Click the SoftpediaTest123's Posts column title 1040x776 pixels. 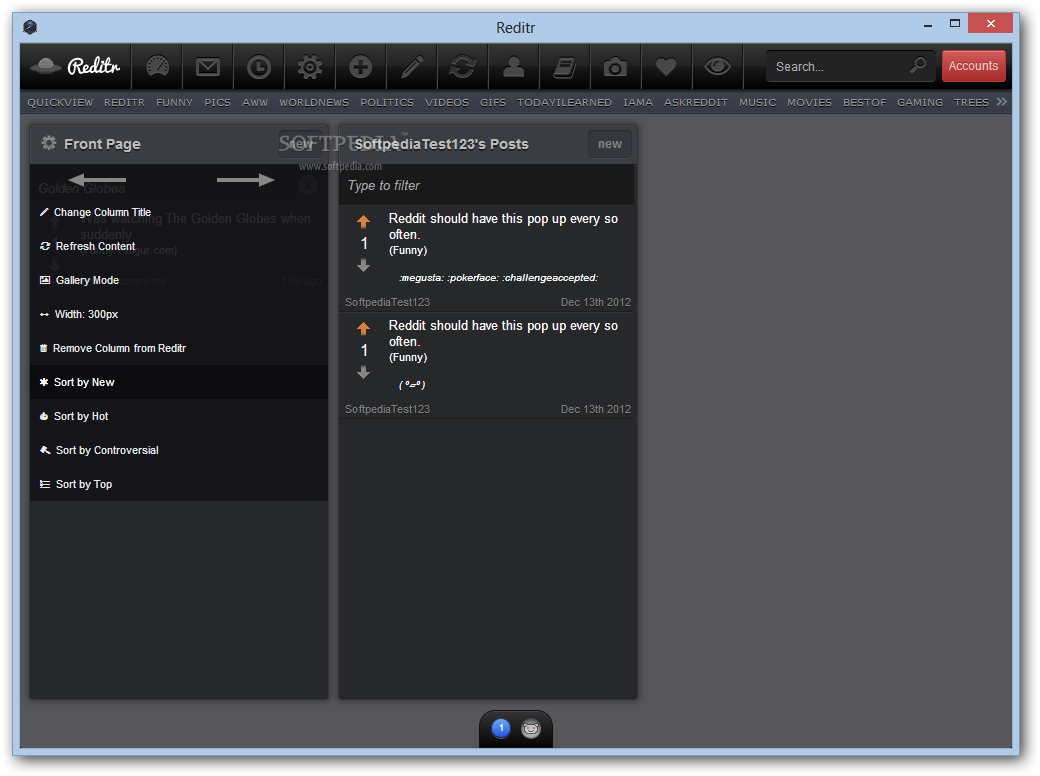(x=441, y=144)
